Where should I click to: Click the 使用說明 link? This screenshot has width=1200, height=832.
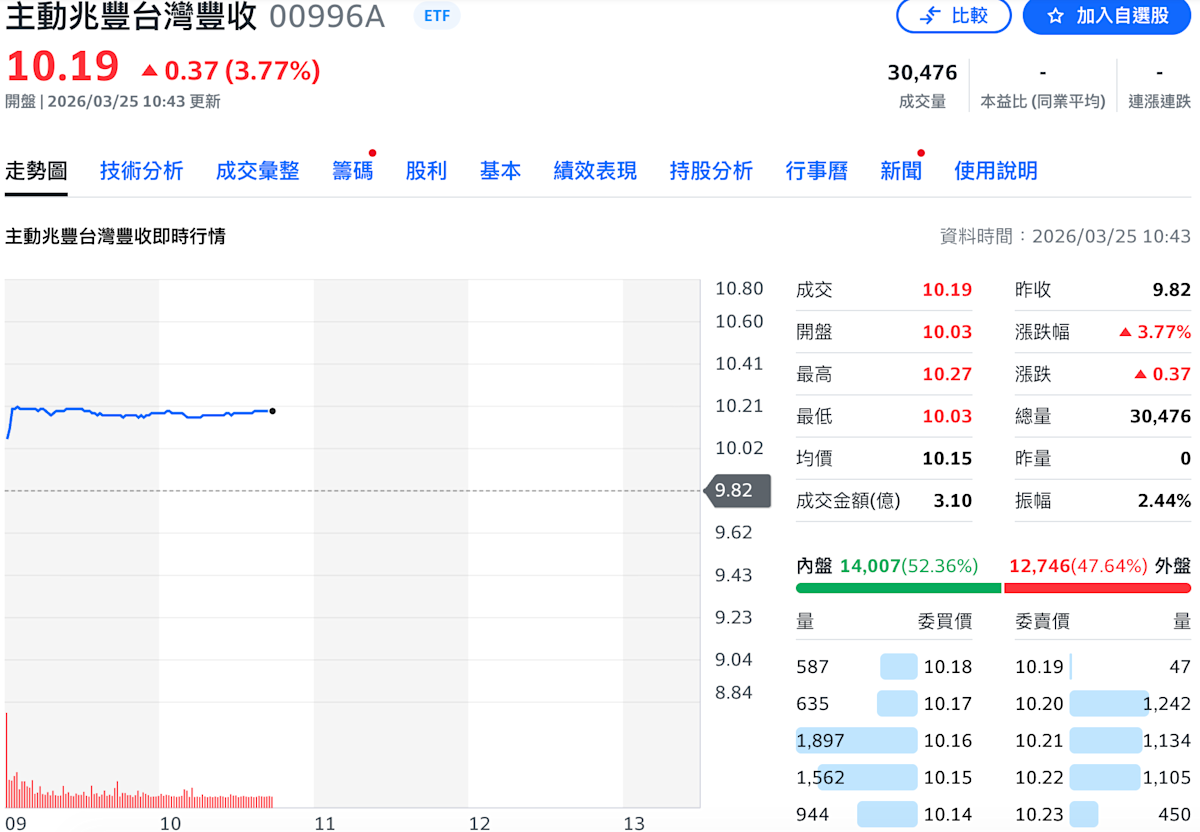tap(995, 171)
